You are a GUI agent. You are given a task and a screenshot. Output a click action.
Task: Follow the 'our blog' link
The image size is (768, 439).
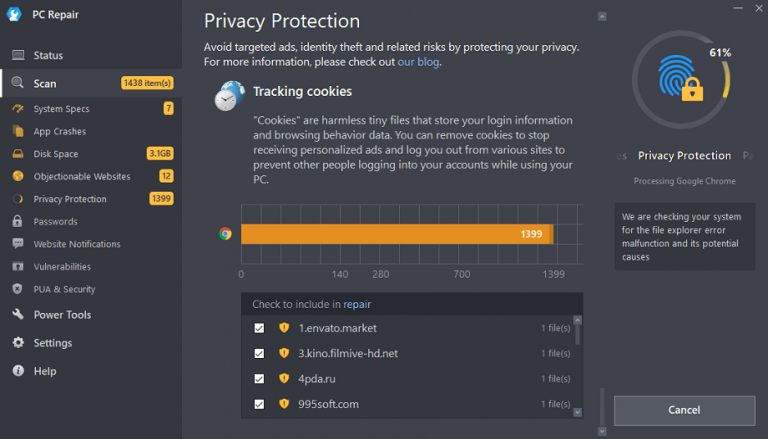click(418, 62)
